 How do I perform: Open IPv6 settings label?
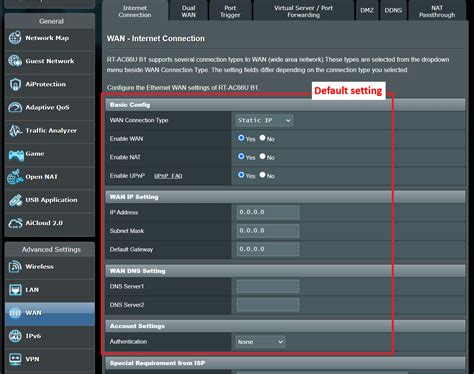33,336
